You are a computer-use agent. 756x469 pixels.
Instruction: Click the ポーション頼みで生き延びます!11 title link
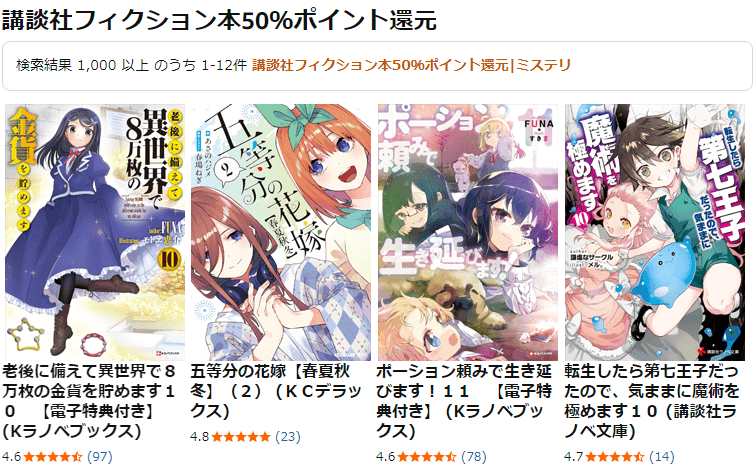coord(464,401)
